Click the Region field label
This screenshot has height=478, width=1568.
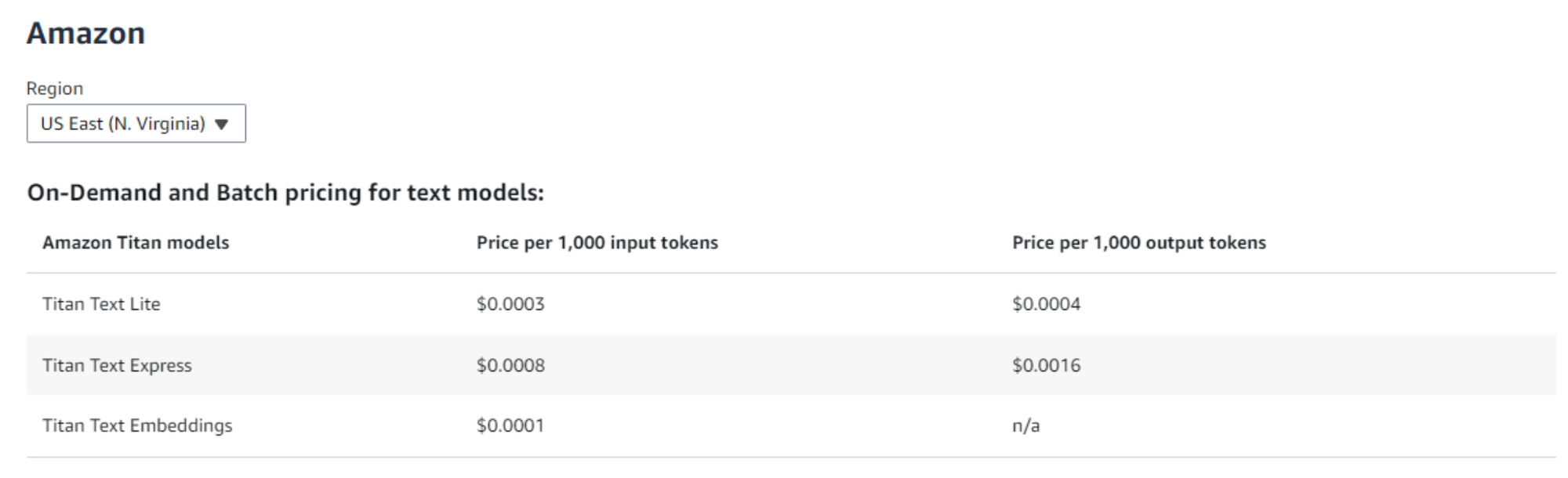click(54, 89)
